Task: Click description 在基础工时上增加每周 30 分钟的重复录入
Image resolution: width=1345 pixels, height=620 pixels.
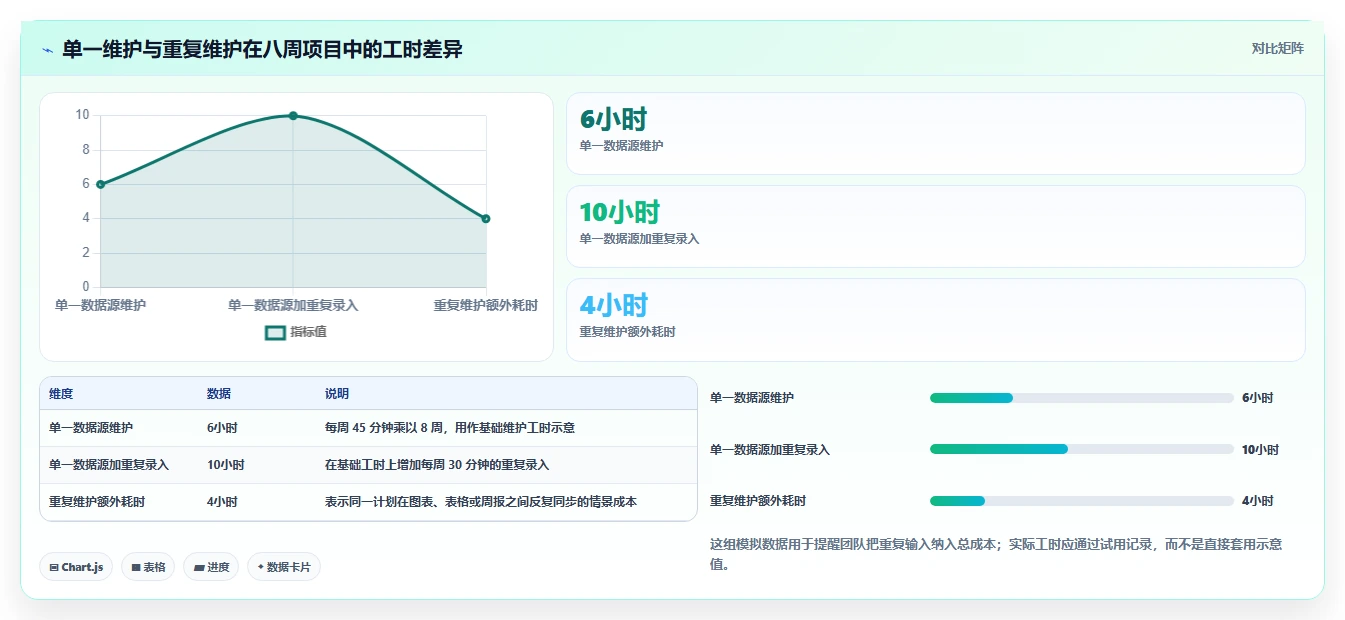Action: click(x=437, y=465)
